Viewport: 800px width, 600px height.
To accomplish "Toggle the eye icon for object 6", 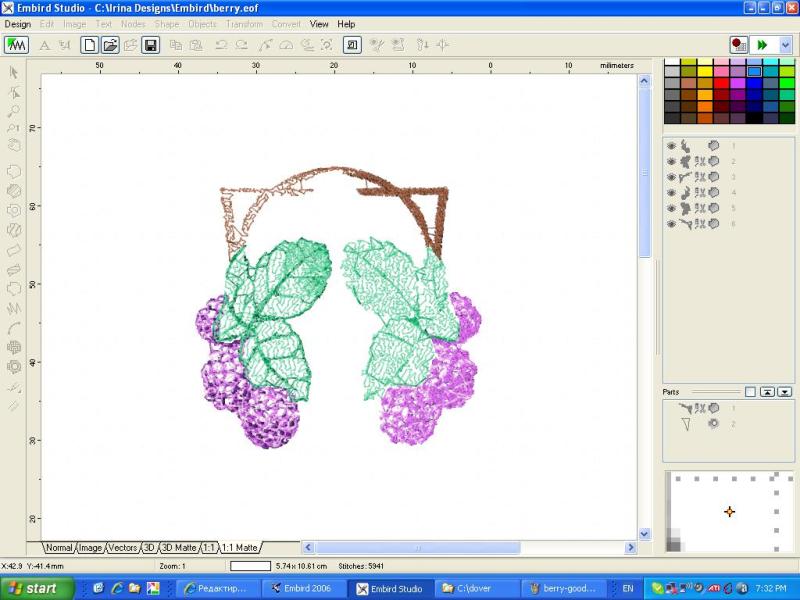I will [671, 224].
